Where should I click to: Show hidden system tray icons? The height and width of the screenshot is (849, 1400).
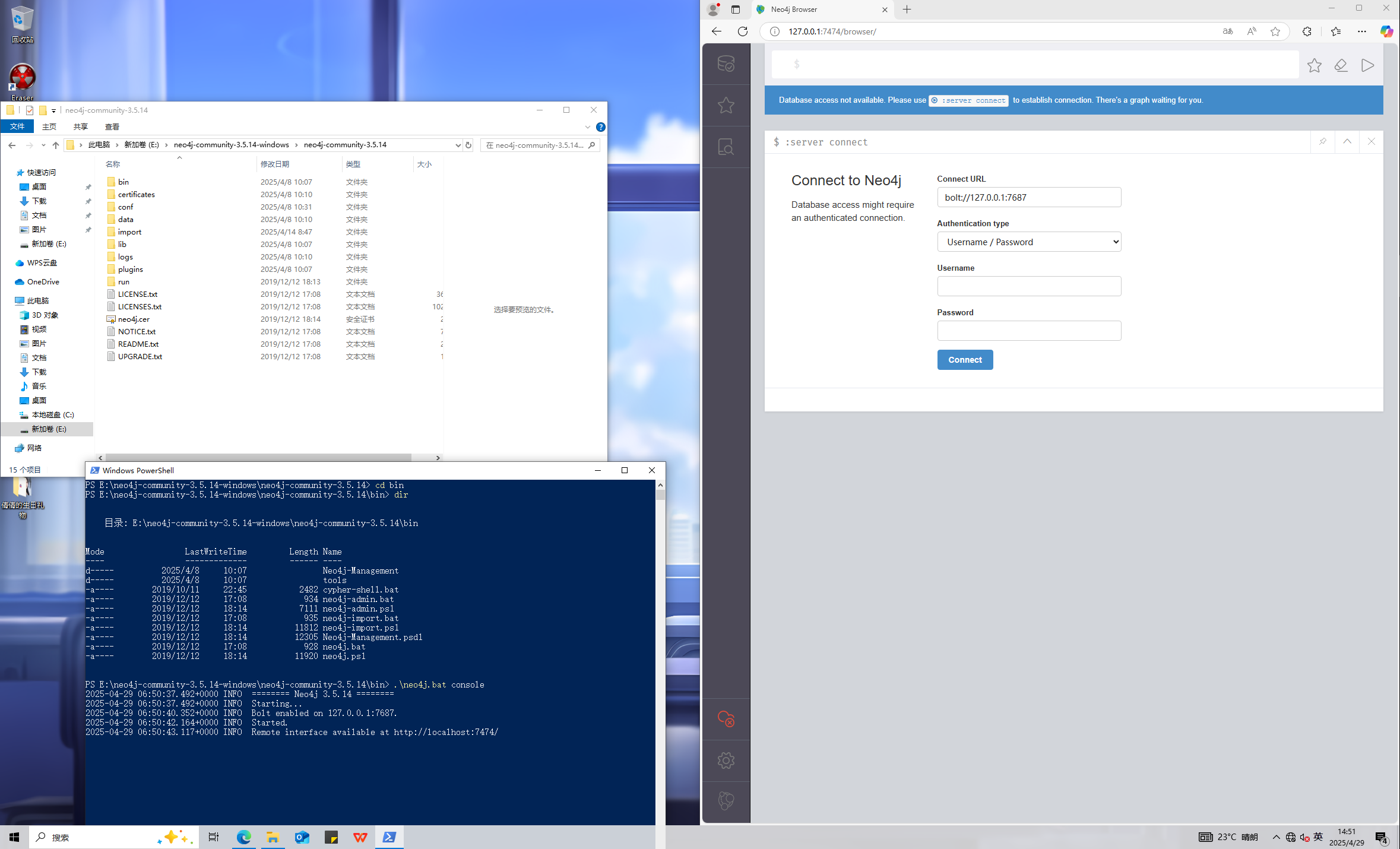(x=1276, y=837)
